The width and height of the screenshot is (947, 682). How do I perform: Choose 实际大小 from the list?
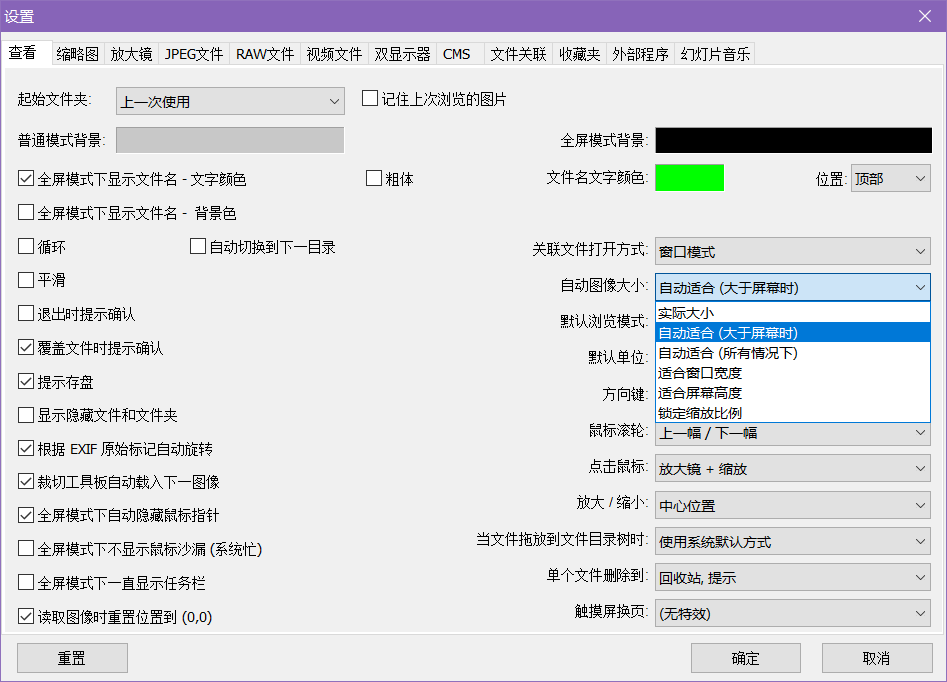click(x=792, y=313)
